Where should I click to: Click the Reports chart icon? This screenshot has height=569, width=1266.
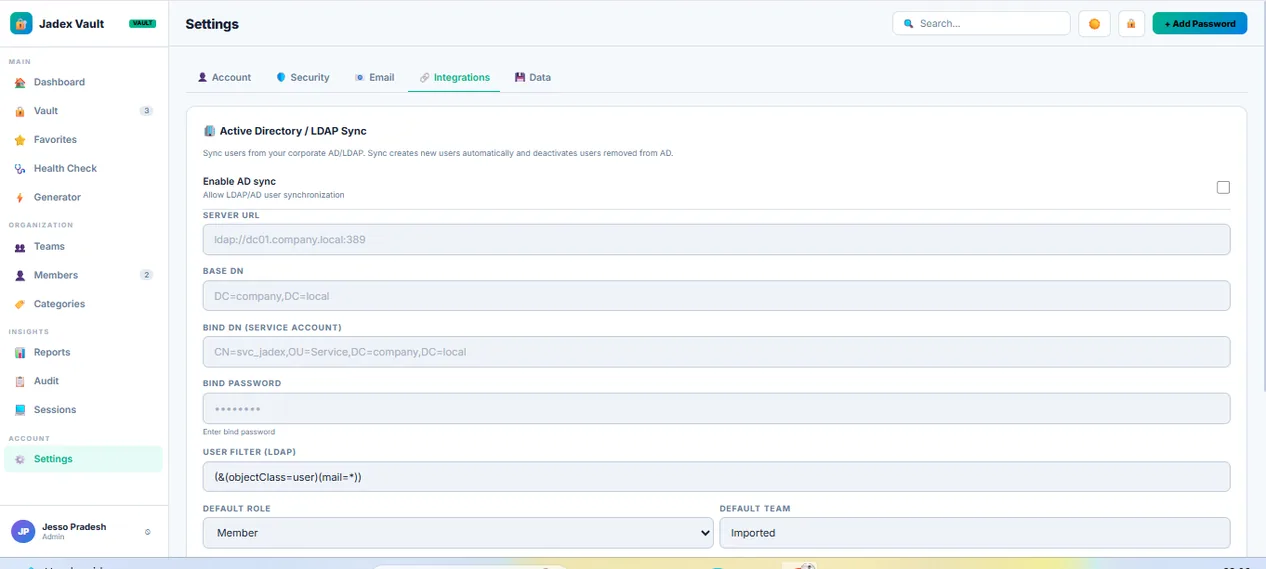click(20, 353)
